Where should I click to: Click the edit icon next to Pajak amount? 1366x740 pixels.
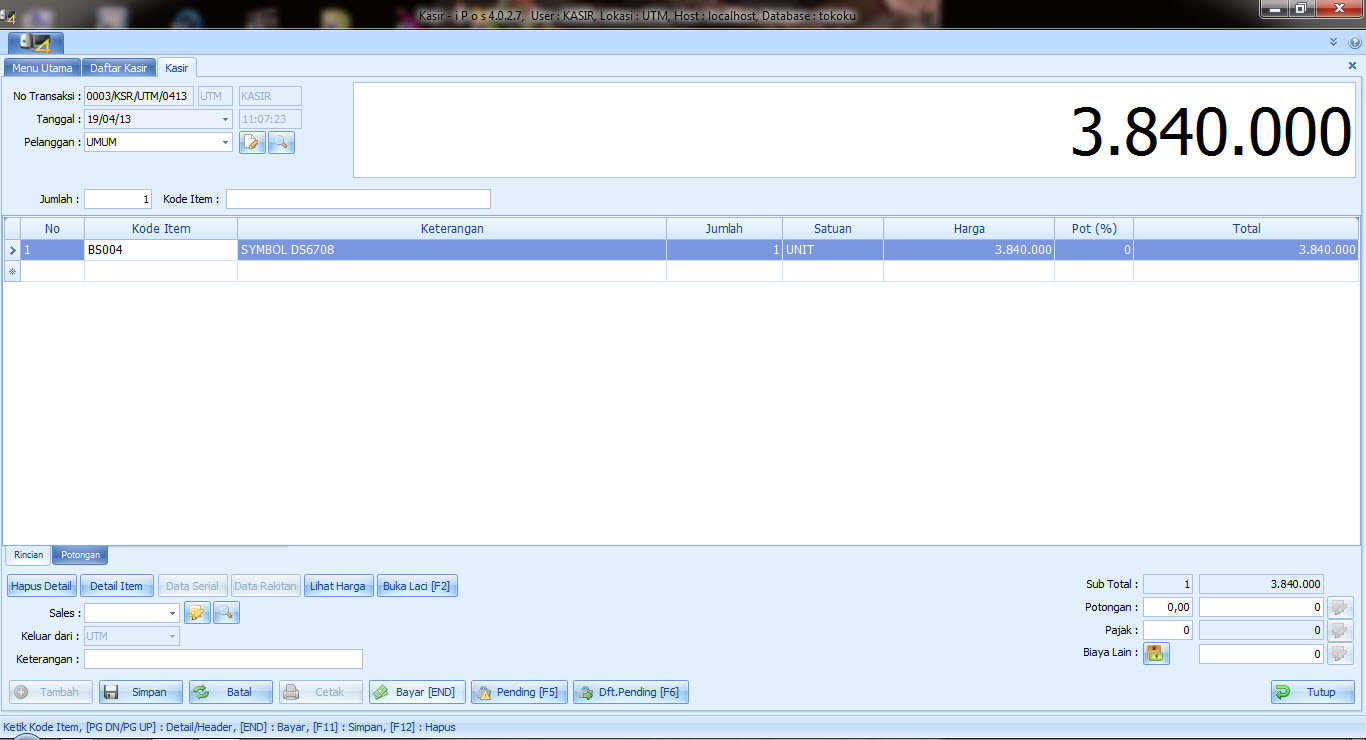coord(1340,630)
